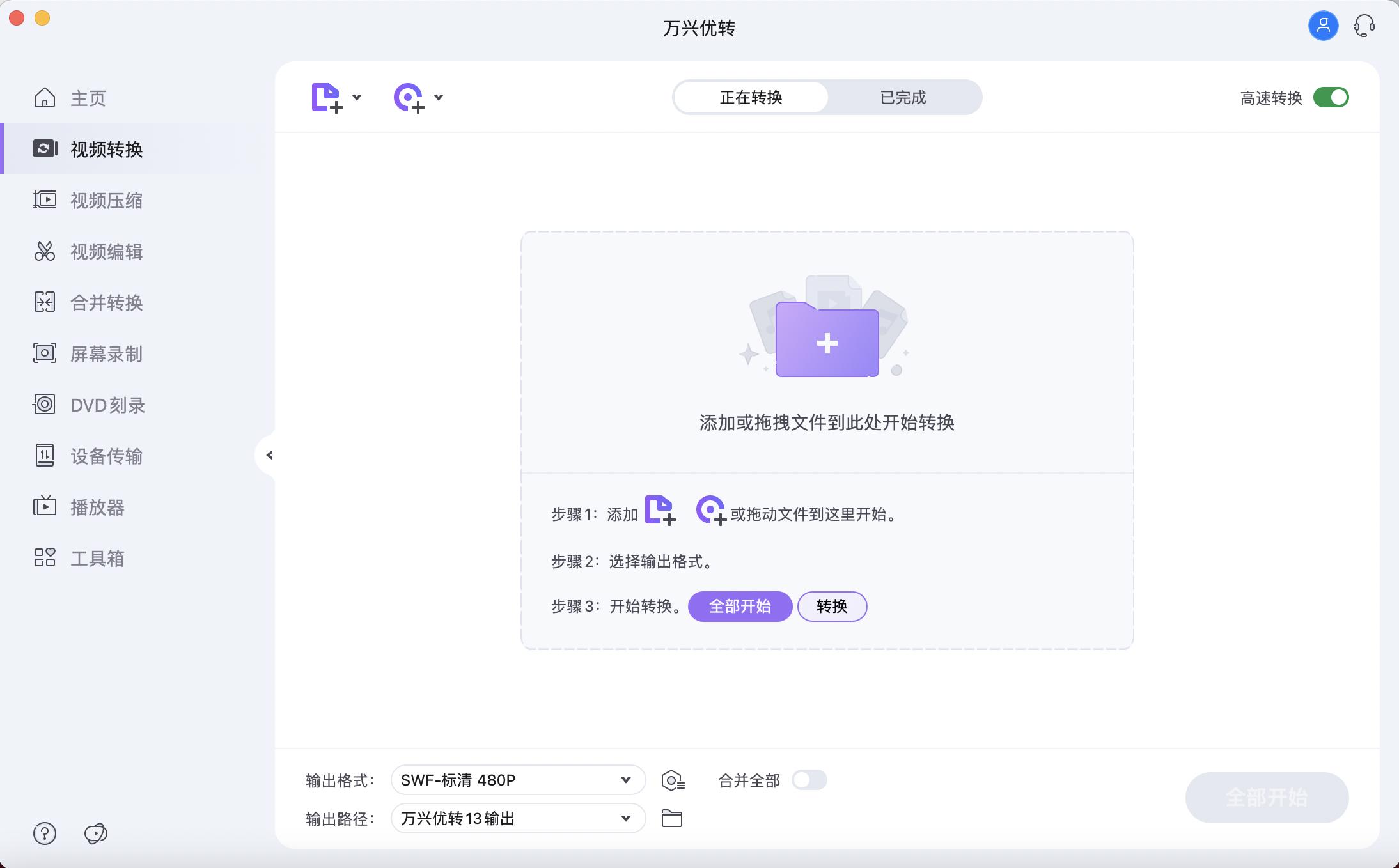Click the 全部开始 button in step 3

pyautogui.click(x=740, y=606)
